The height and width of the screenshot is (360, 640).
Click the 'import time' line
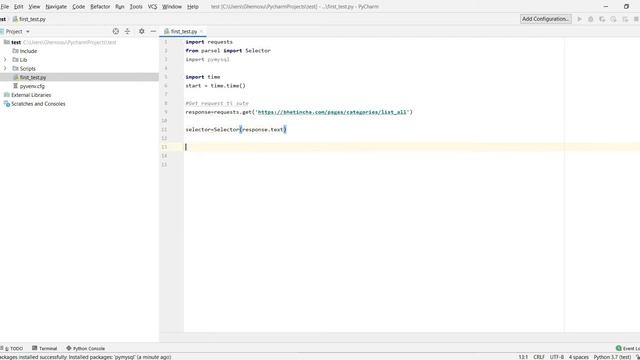coord(203,77)
